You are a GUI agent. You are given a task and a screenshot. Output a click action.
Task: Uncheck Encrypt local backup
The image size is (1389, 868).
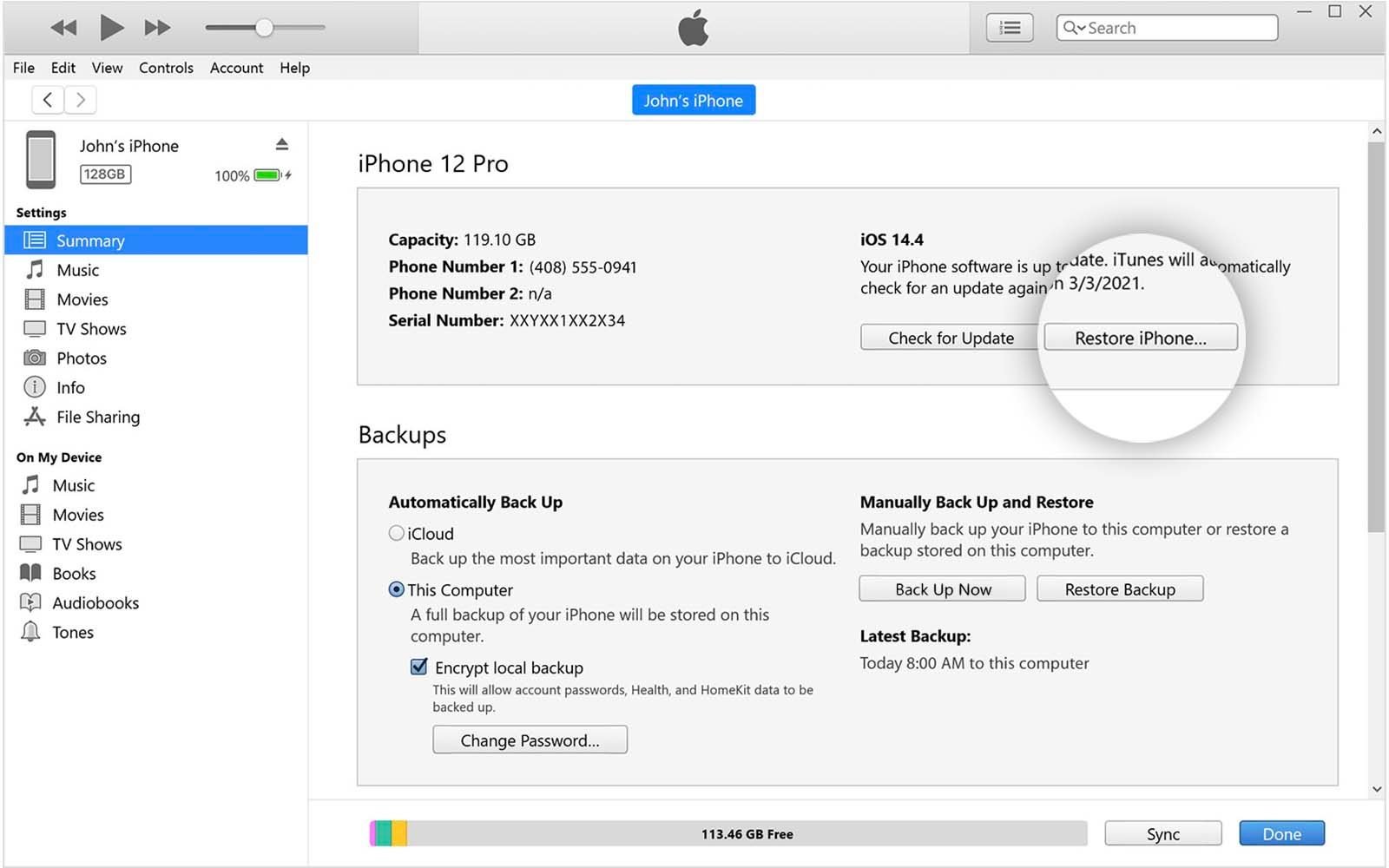pos(419,666)
